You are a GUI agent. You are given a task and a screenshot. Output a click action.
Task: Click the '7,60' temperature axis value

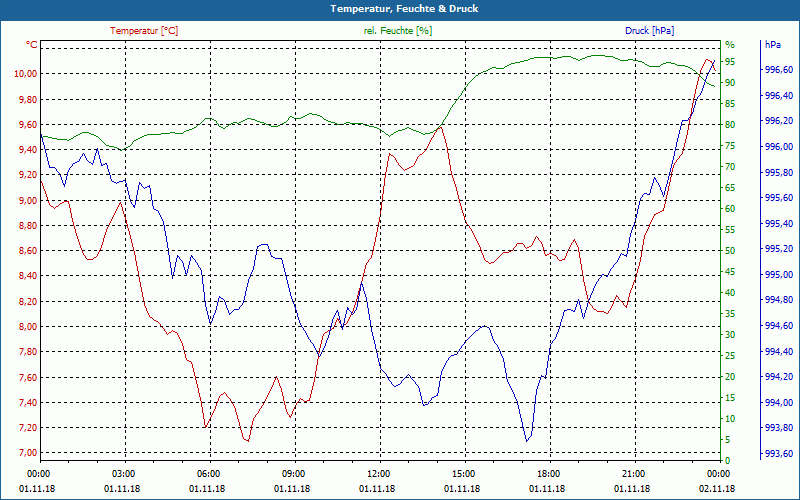(x=28, y=377)
